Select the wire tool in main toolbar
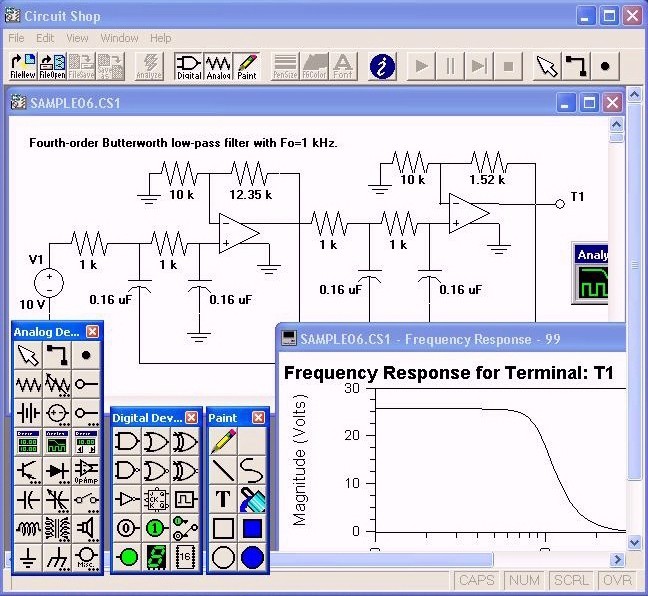 [x=576, y=66]
